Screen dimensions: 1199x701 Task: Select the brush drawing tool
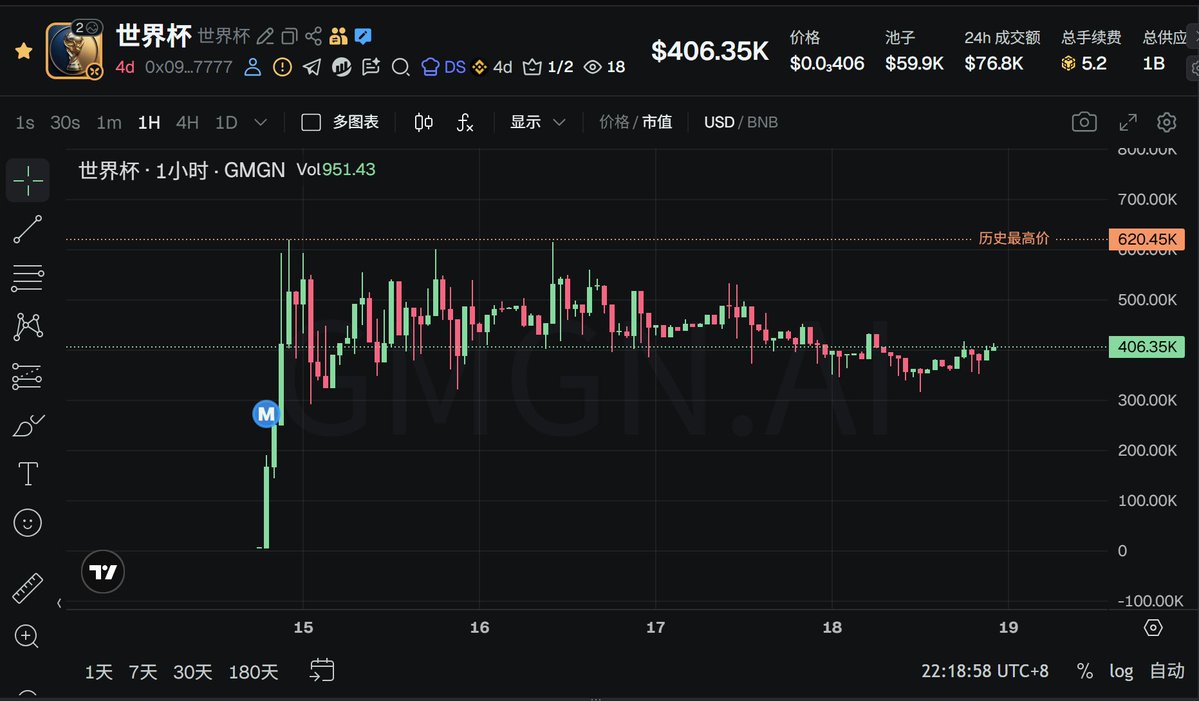pos(28,425)
